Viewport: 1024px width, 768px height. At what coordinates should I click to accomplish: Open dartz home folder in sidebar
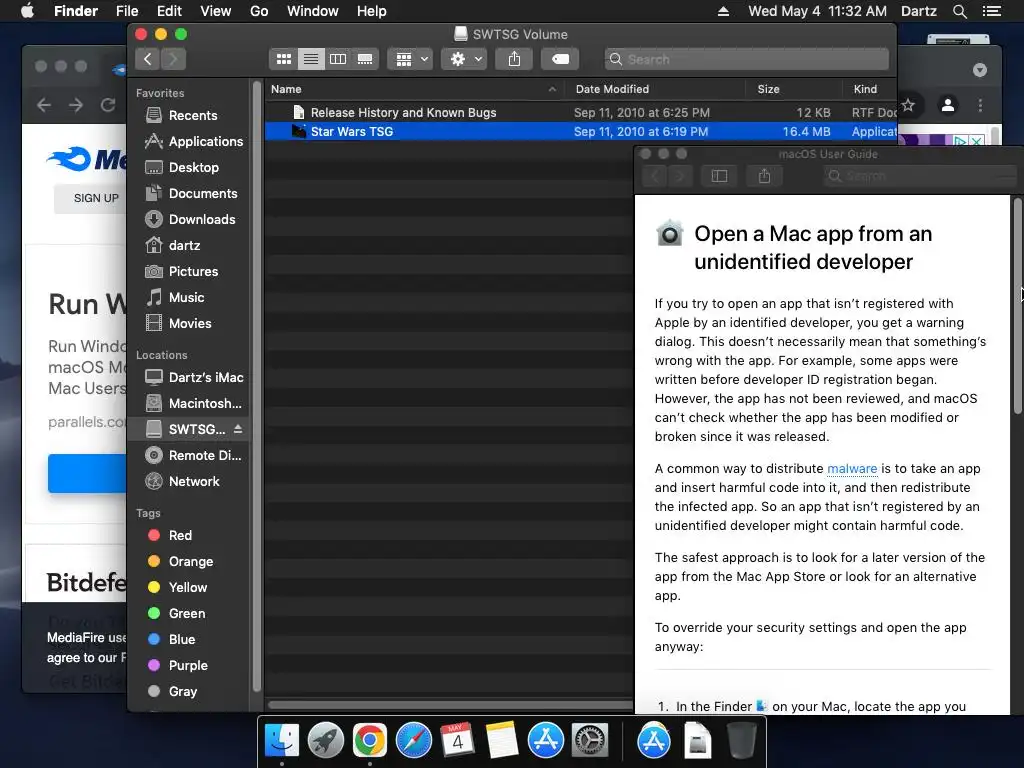173,246
